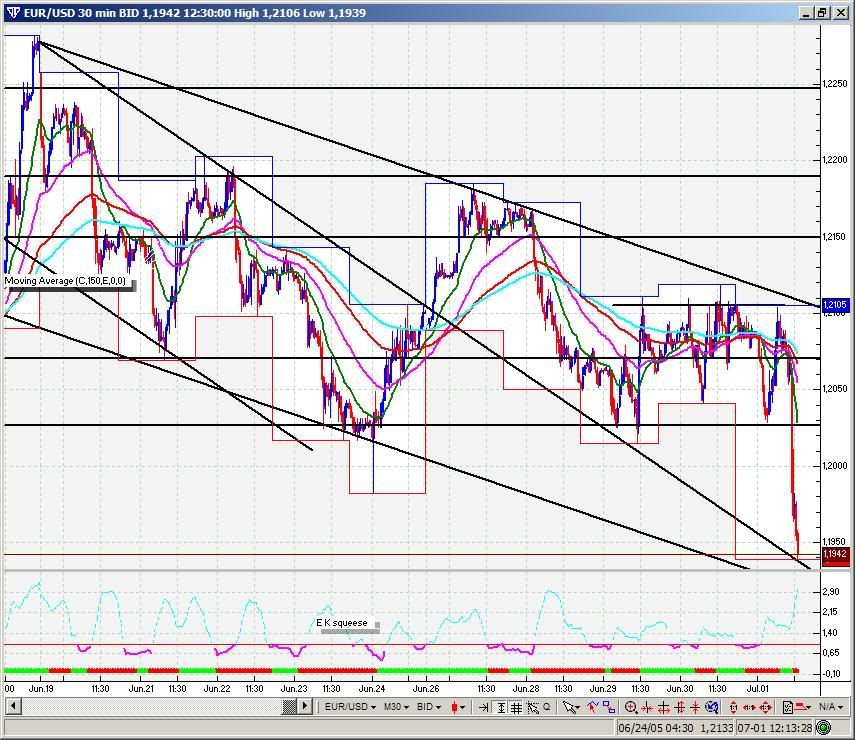Viewport: 855px width, 740px height.
Task: Click the horizontal expand arrows icon
Action: [664, 708]
